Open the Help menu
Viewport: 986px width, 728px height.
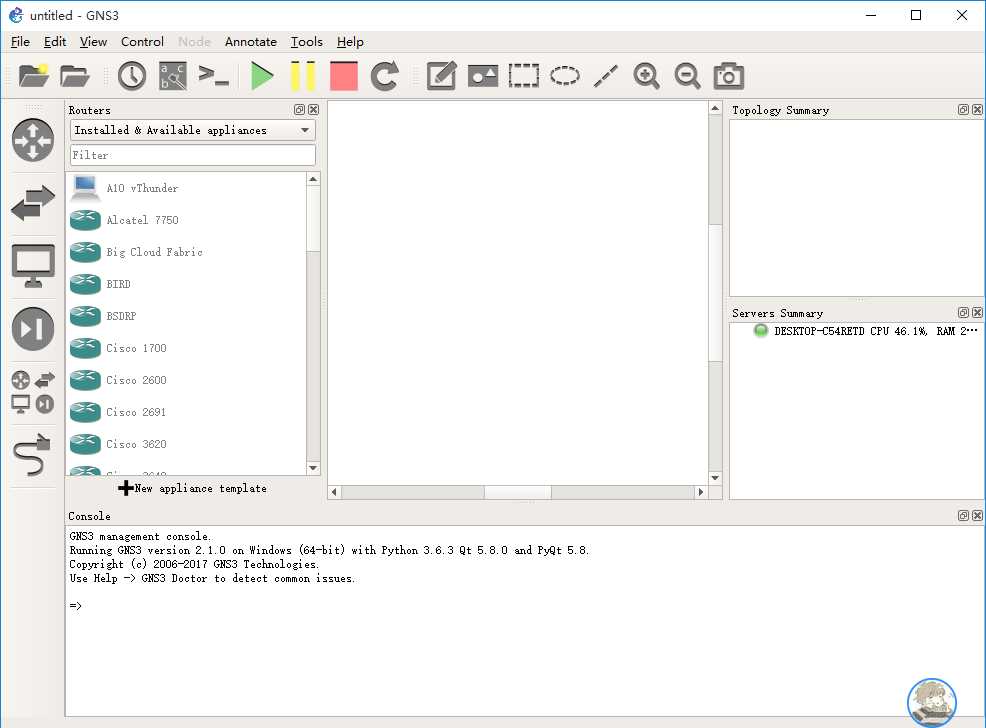(350, 41)
